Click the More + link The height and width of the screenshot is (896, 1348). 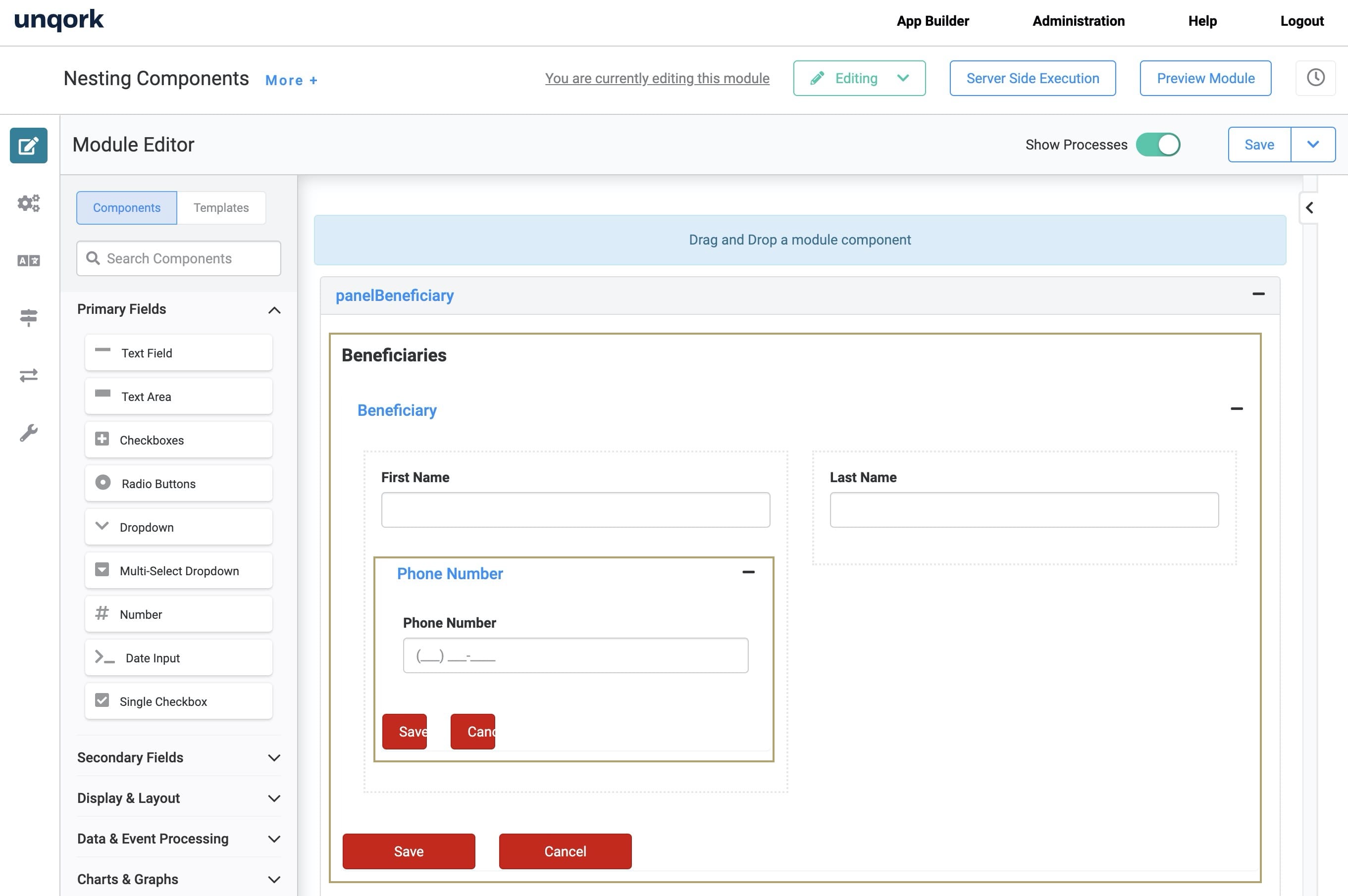292,81
